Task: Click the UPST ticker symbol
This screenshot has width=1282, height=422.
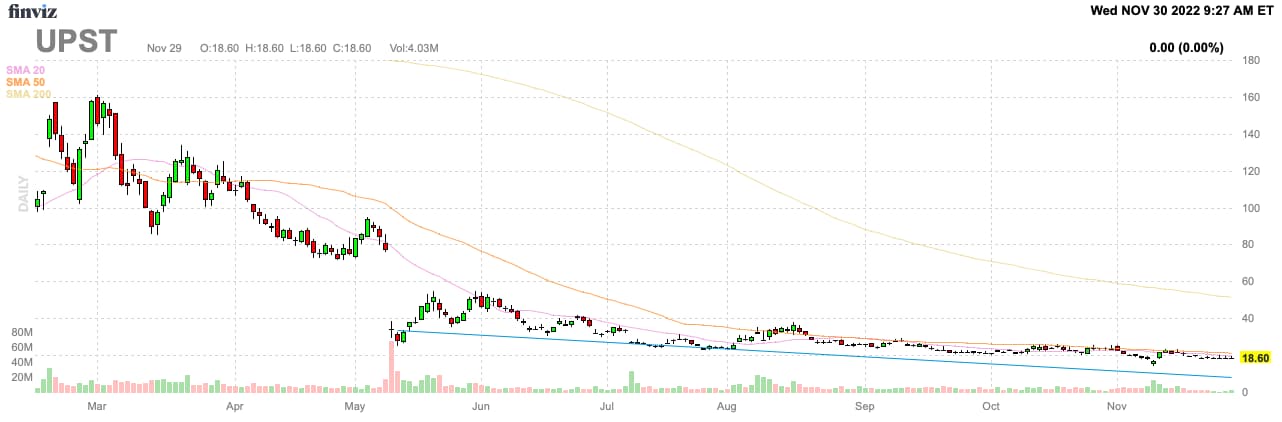Action: [77, 43]
